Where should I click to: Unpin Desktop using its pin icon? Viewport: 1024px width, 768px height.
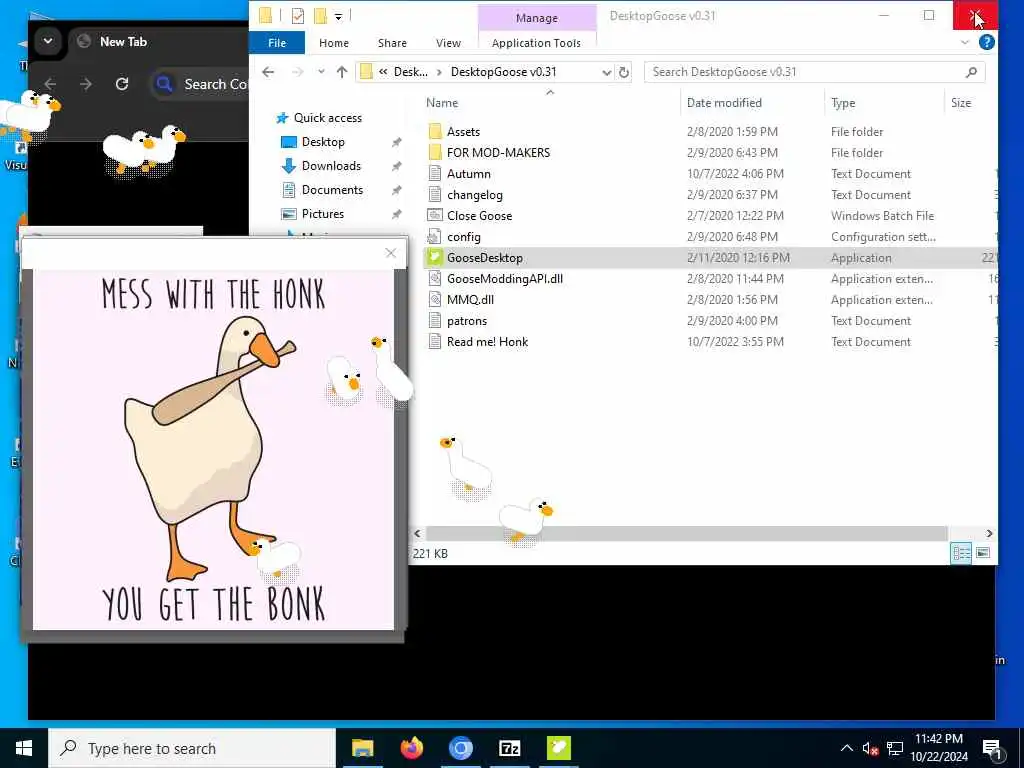(396, 142)
